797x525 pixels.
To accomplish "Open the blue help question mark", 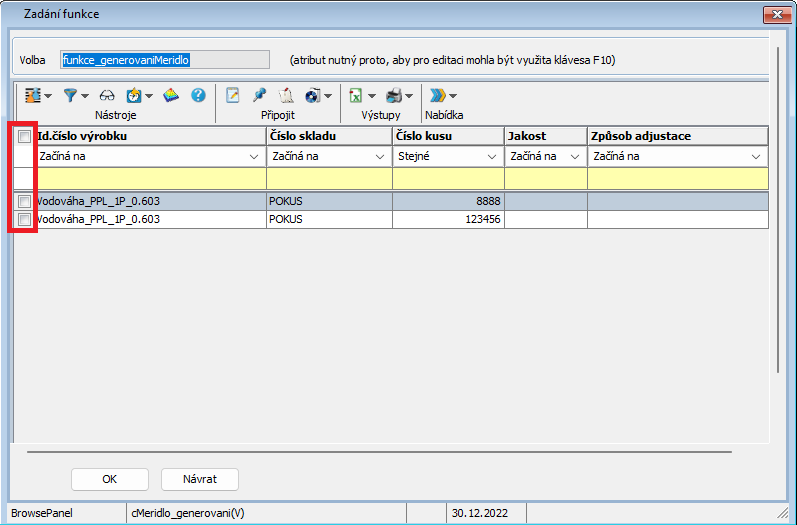I will 198,96.
